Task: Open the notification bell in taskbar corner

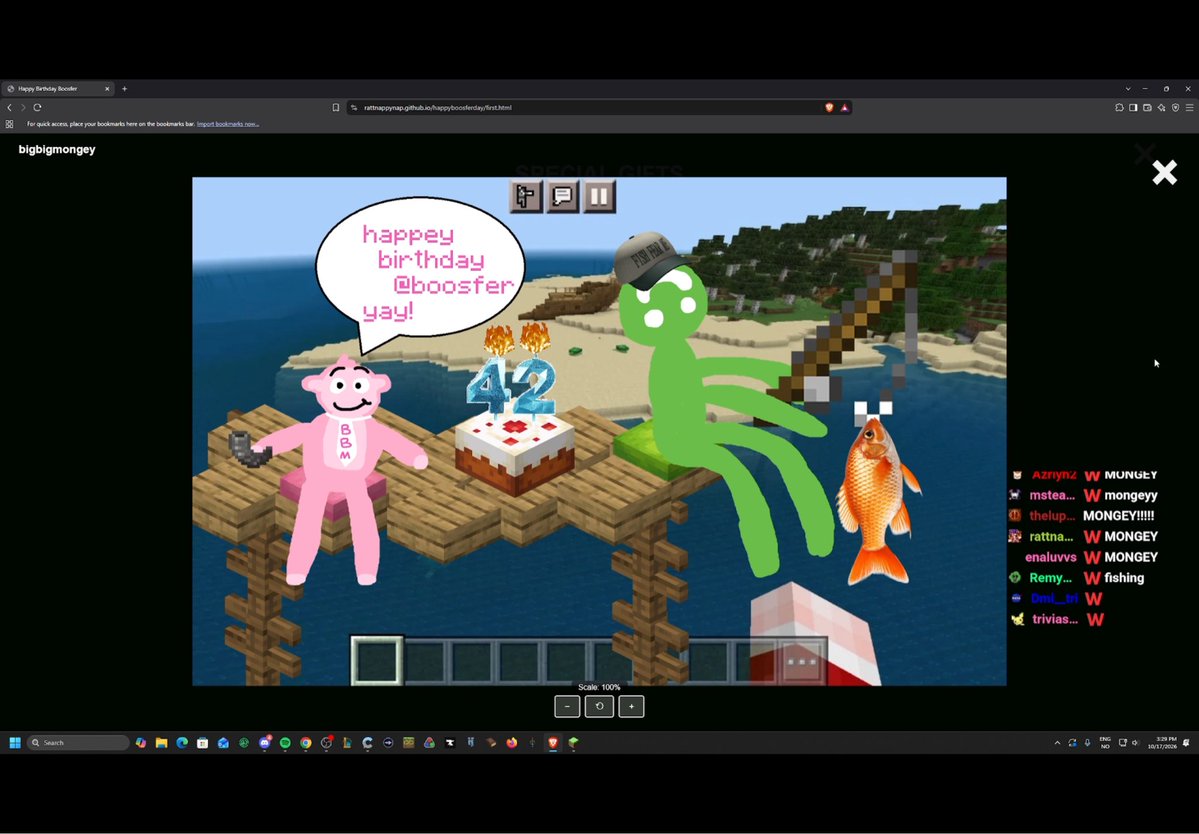Action: [x=1187, y=742]
